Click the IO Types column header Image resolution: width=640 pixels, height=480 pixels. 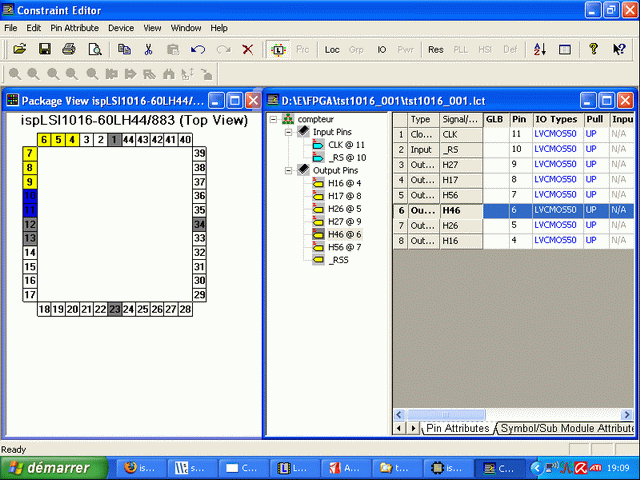pyautogui.click(x=556, y=119)
